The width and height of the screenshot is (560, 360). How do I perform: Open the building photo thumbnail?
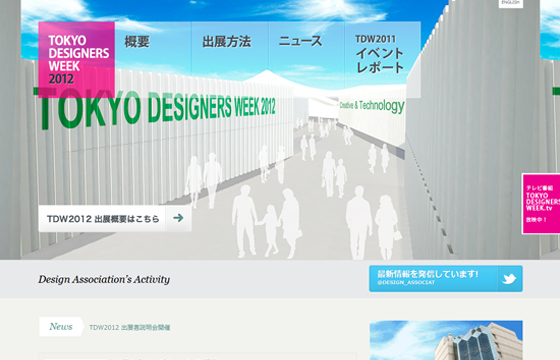pos(446,340)
